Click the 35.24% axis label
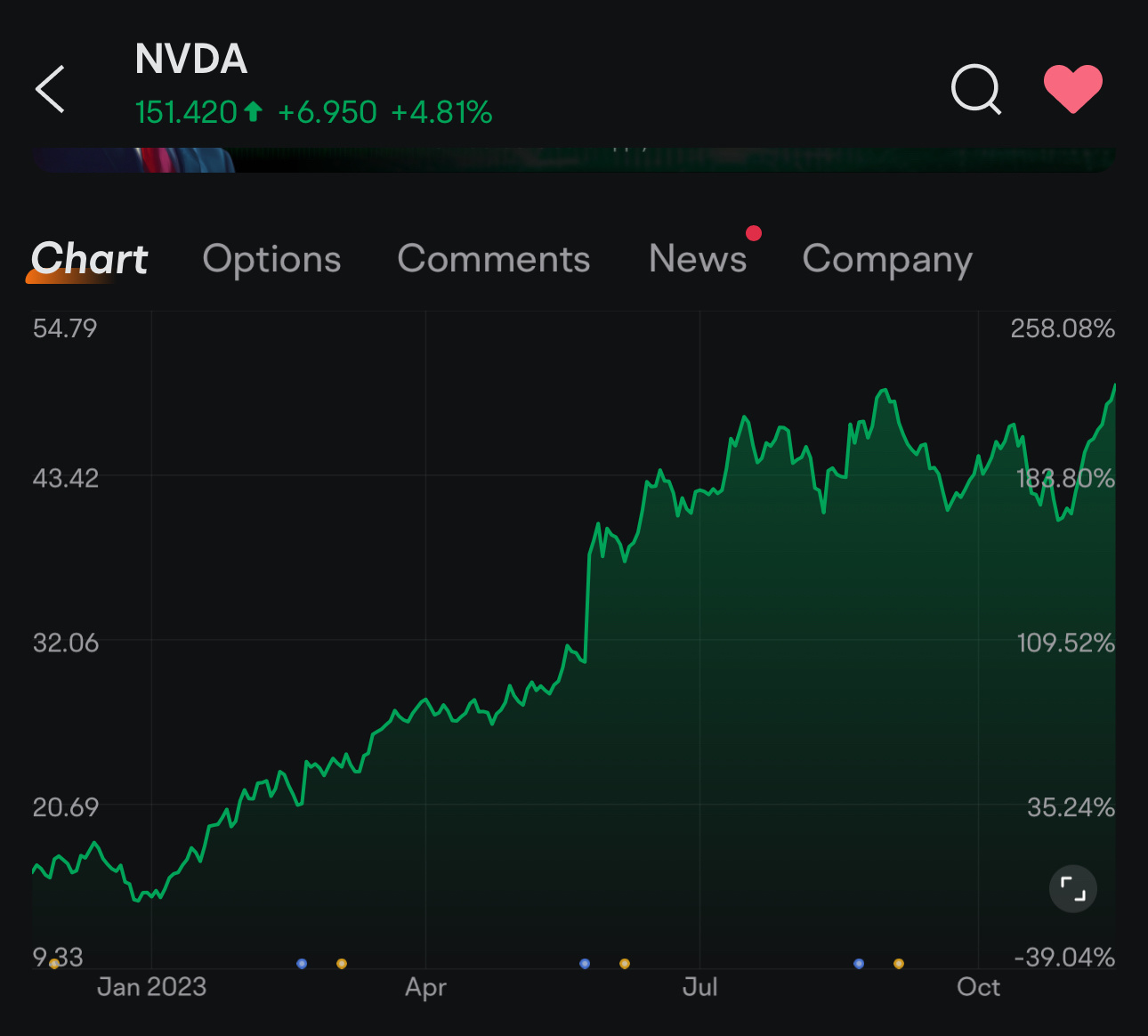 click(x=1071, y=807)
